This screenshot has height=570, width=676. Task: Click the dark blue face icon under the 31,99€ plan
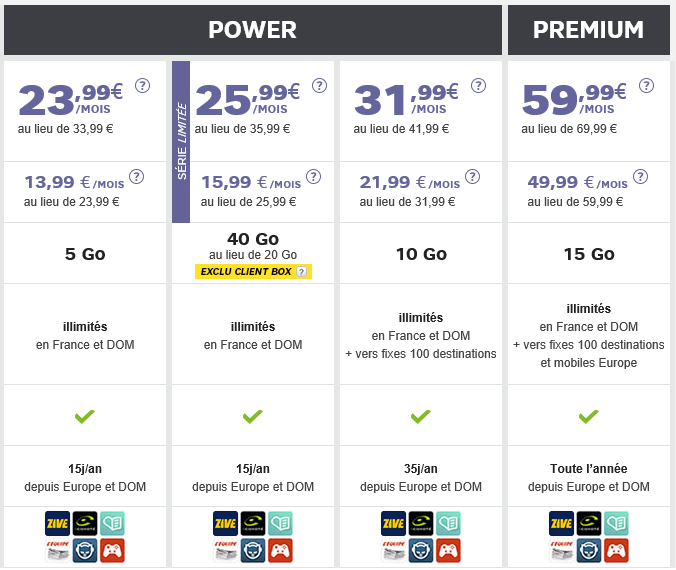pyautogui.click(x=421, y=549)
